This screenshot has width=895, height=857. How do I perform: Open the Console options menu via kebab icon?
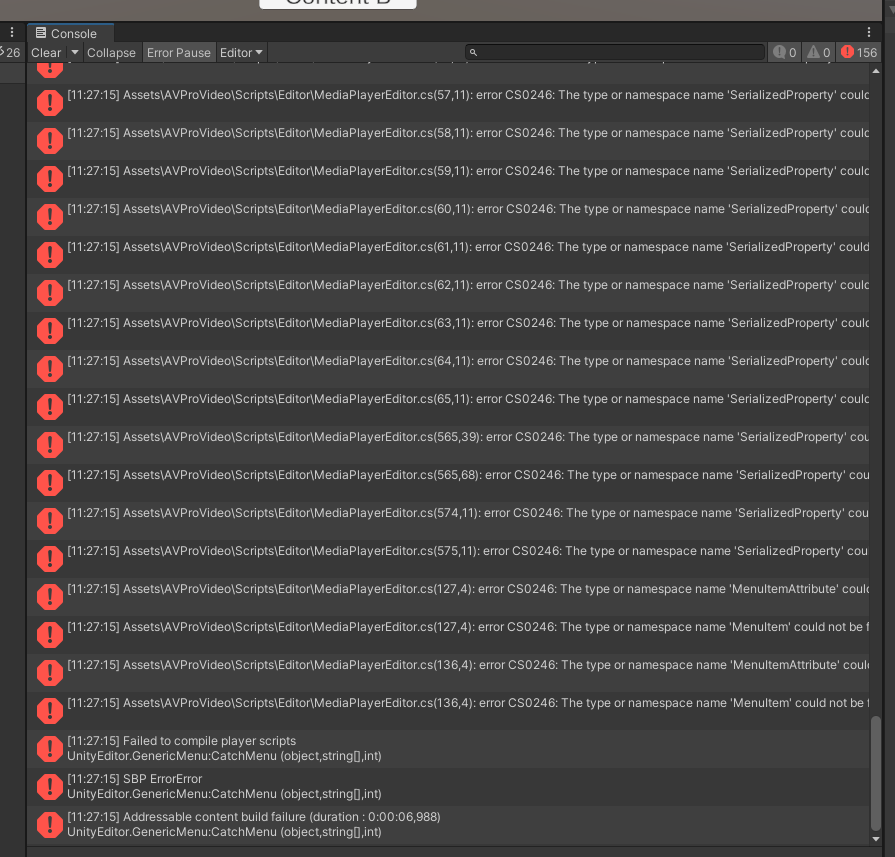click(x=868, y=32)
